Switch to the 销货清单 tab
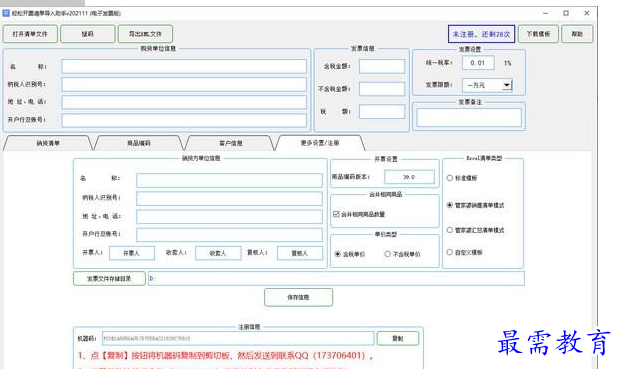Viewport: 619px width, 374px height. coord(48,143)
